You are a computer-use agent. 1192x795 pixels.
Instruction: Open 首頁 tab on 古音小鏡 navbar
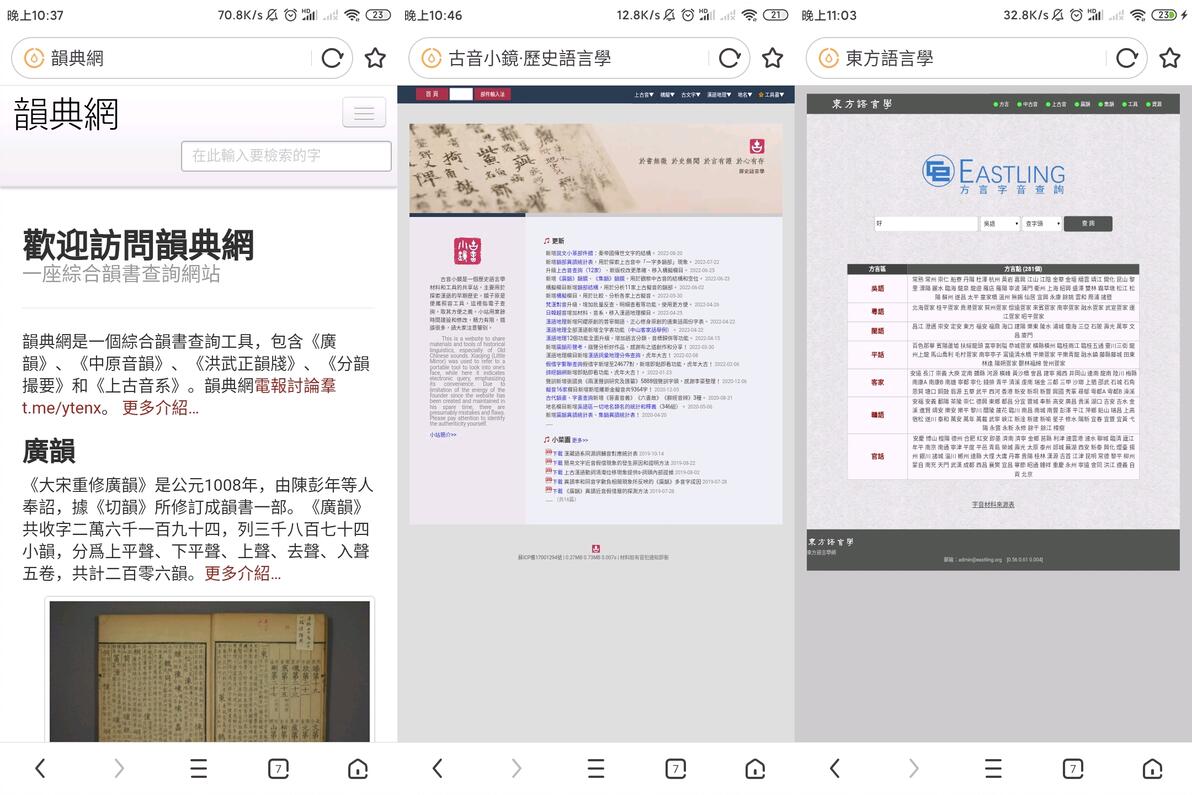(x=432, y=94)
